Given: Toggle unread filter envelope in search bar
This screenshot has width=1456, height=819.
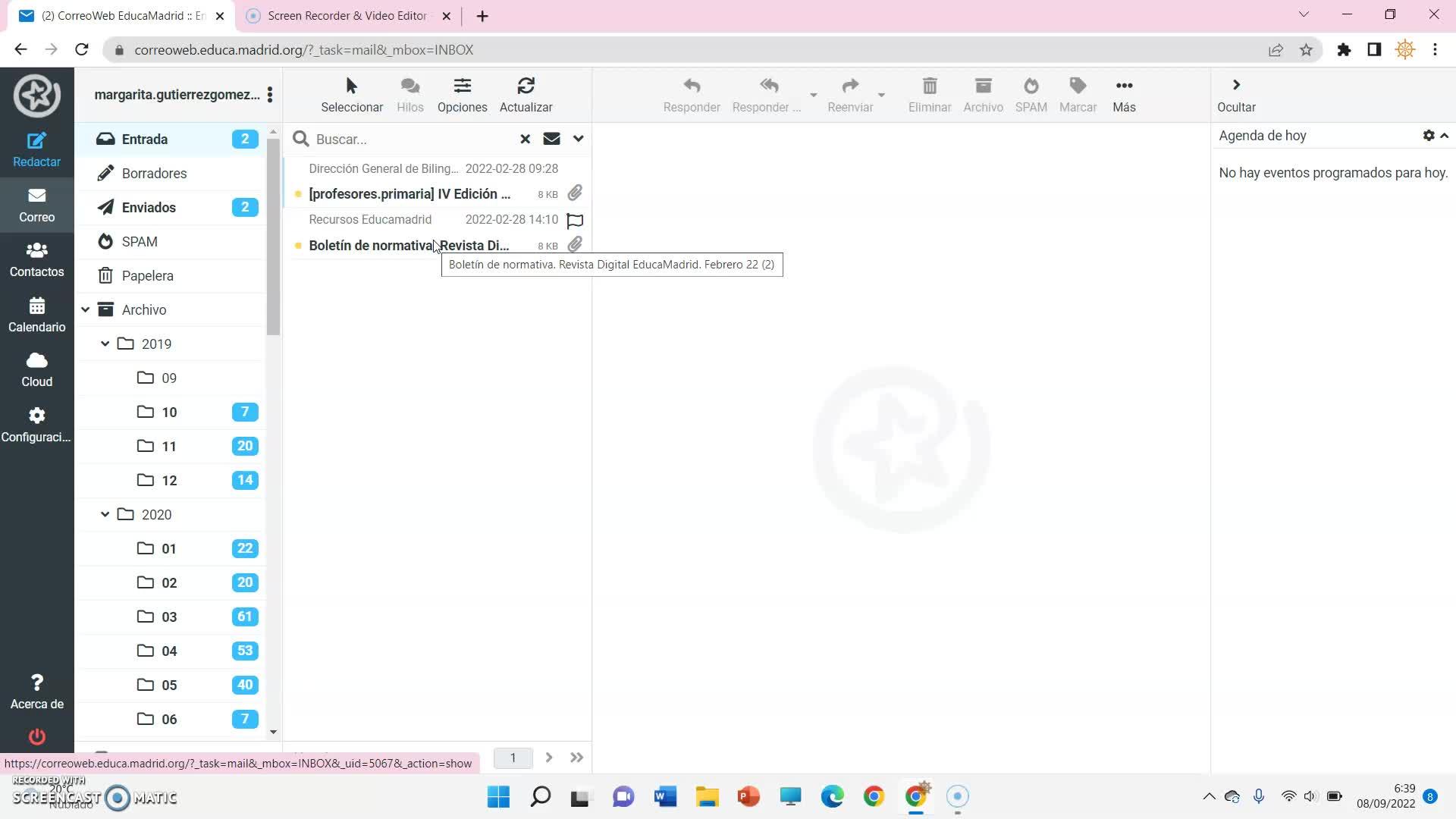Looking at the screenshot, I should click(551, 139).
